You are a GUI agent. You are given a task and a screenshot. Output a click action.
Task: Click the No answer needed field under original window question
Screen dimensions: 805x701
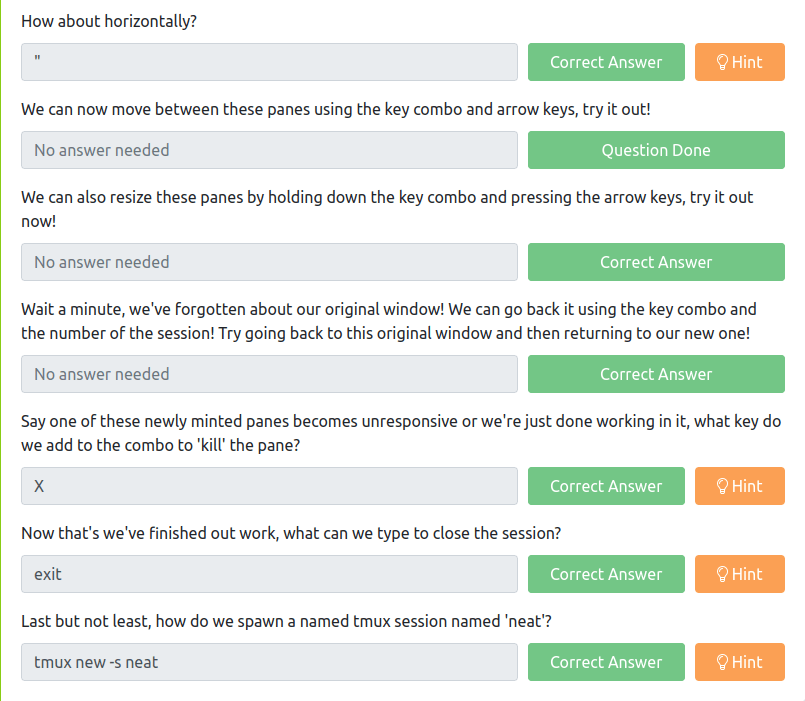click(269, 374)
